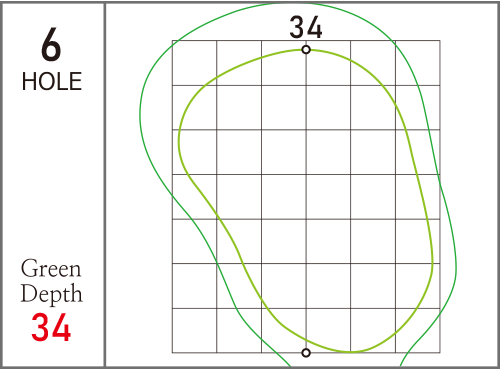500x371 pixels.
Task: Click the grid's top-right corner cell
Action: tap(418, 63)
